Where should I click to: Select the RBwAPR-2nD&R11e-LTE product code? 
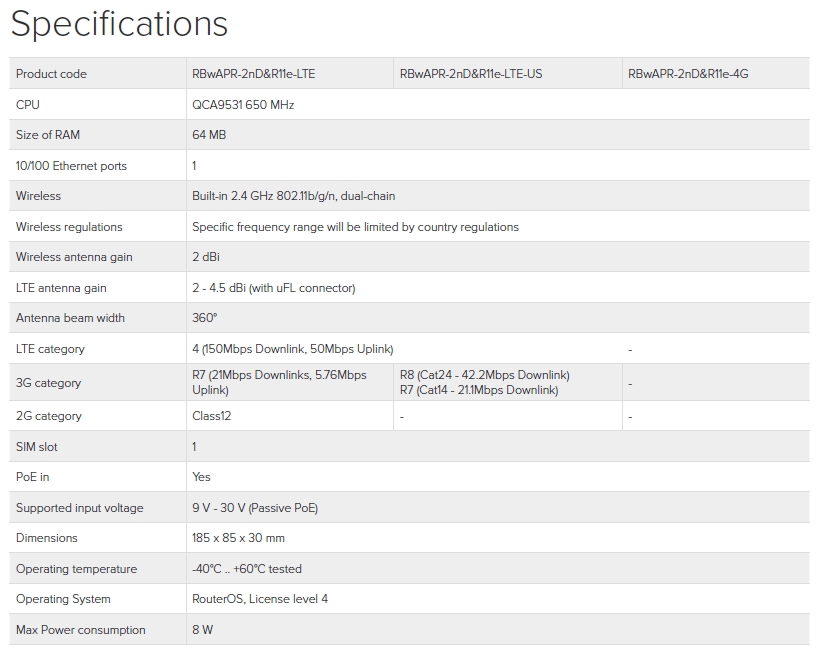tap(253, 74)
